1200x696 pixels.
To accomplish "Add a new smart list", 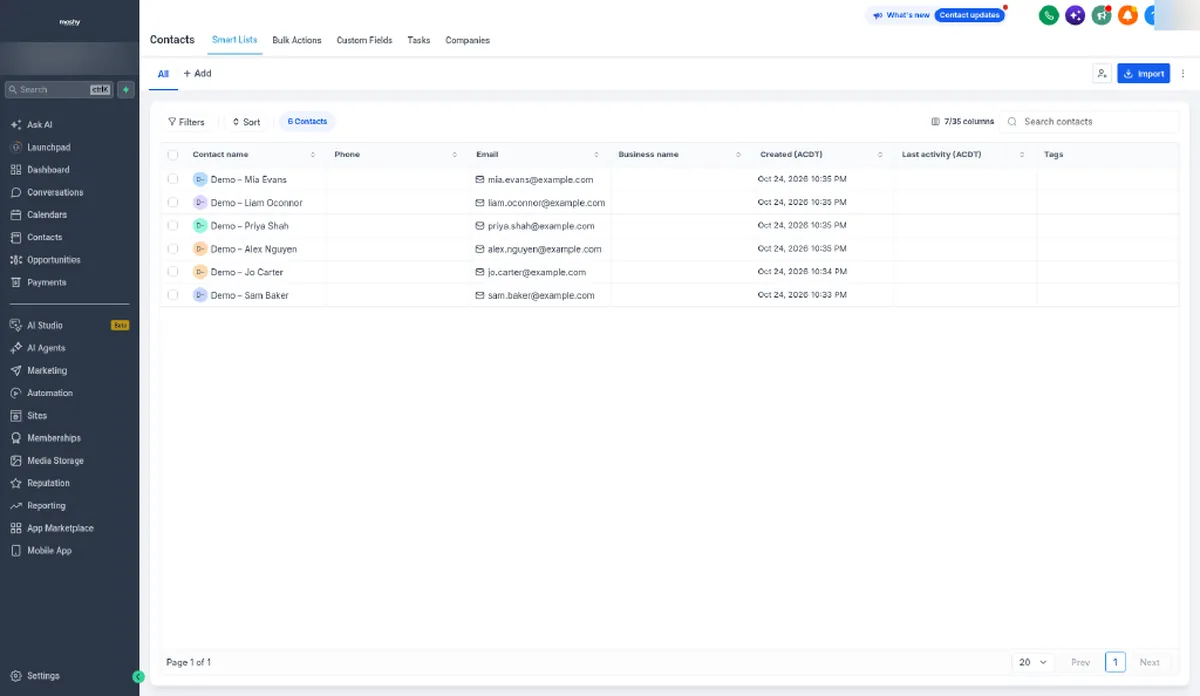I will tap(197, 74).
